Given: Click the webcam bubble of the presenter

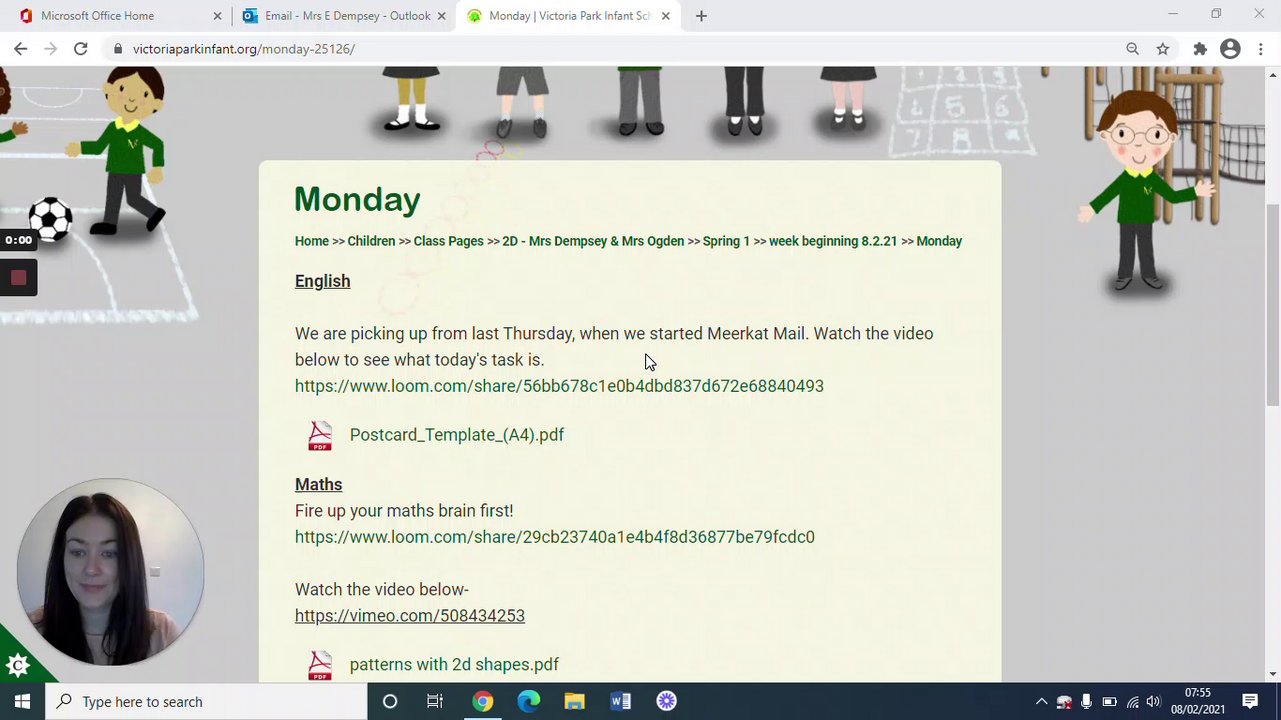Looking at the screenshot, I should (x=110, y=572).
